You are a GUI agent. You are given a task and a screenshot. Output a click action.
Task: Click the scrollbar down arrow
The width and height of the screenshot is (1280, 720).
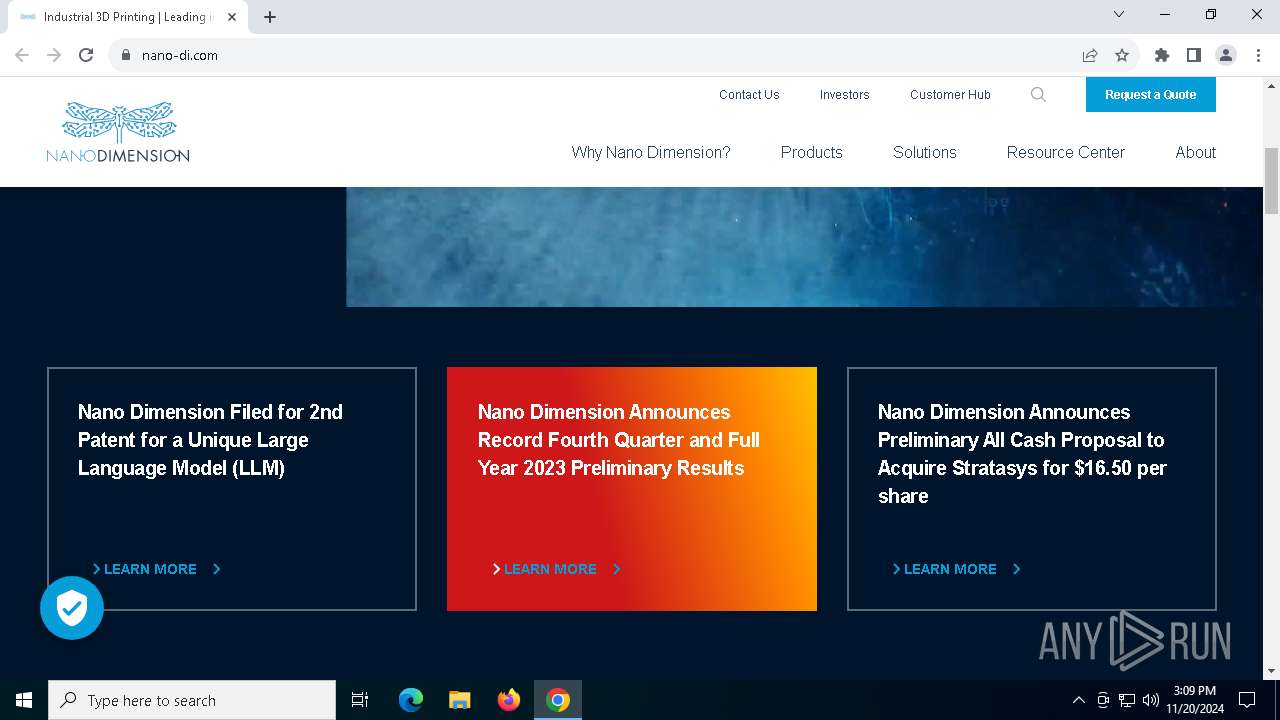(x=1271, y=671)
